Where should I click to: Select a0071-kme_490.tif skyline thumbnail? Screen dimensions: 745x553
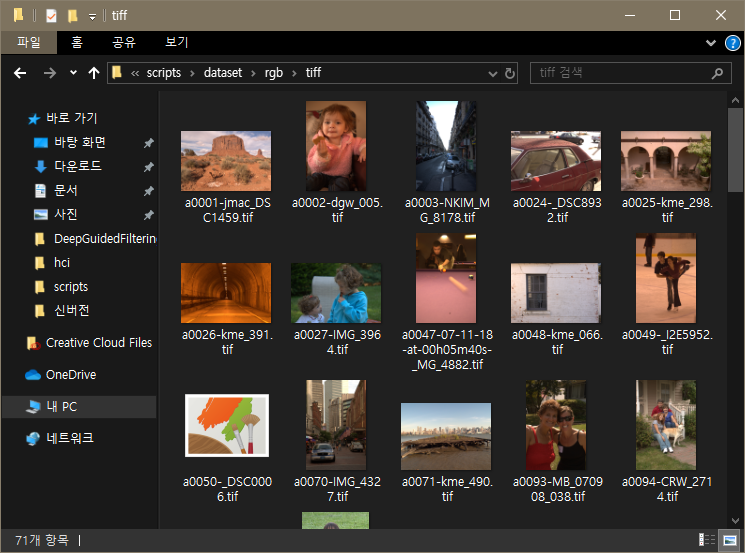point(446,437)
